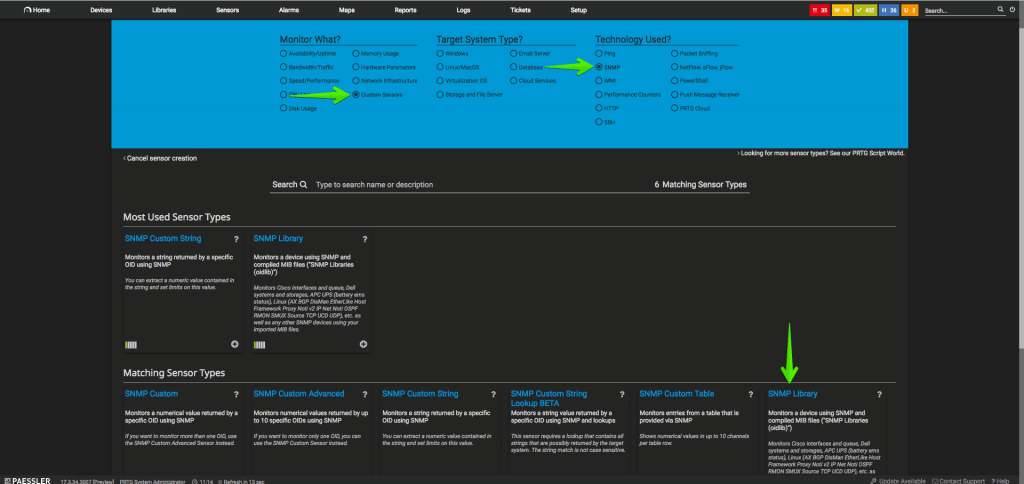
Task: Choose Windows as target system type
Action: tap(440, 54)
